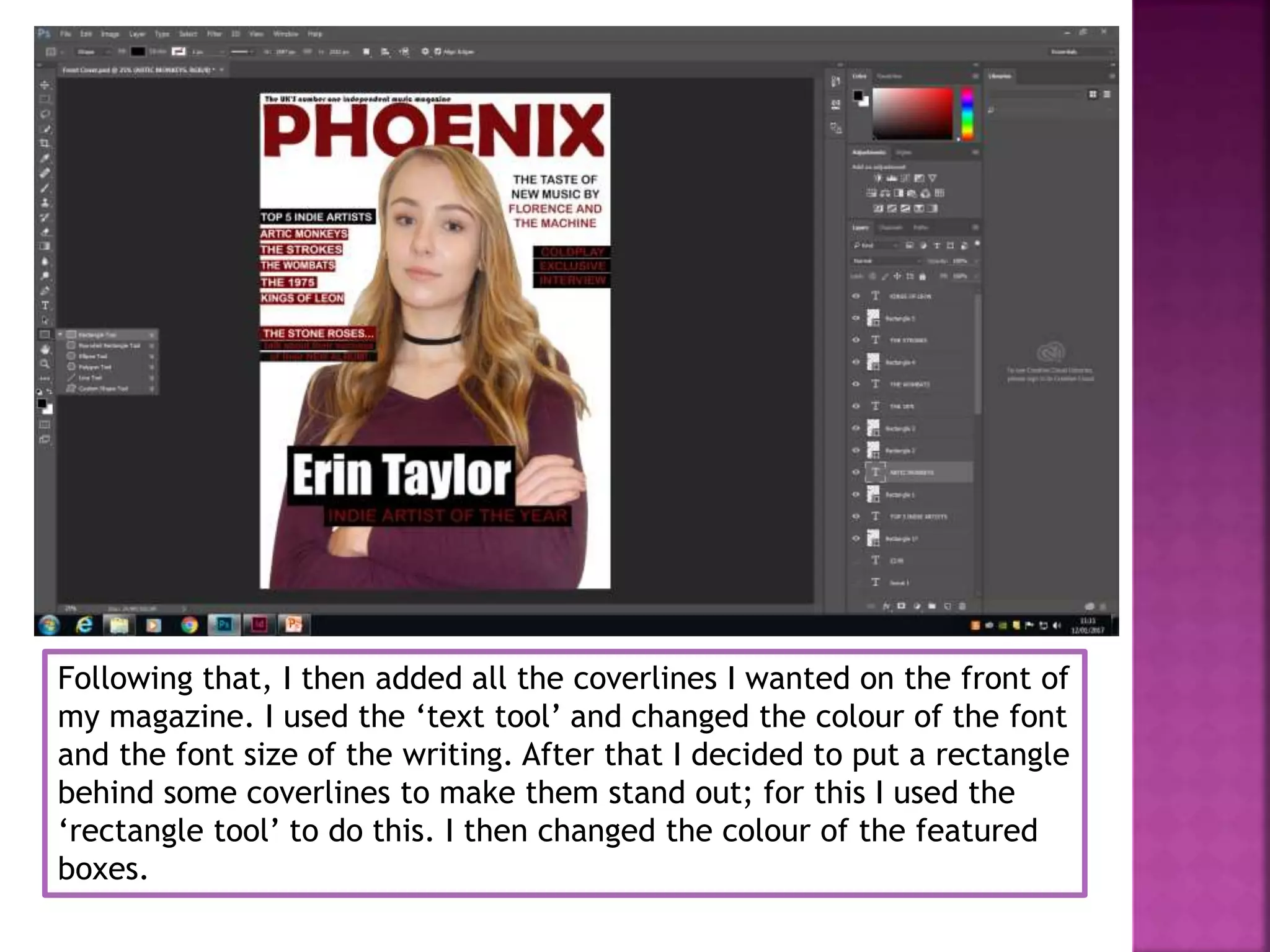The height and width of the screenshot is (952, 1270).
Task: Click the lock all layer icon
Action: point(923,276)
